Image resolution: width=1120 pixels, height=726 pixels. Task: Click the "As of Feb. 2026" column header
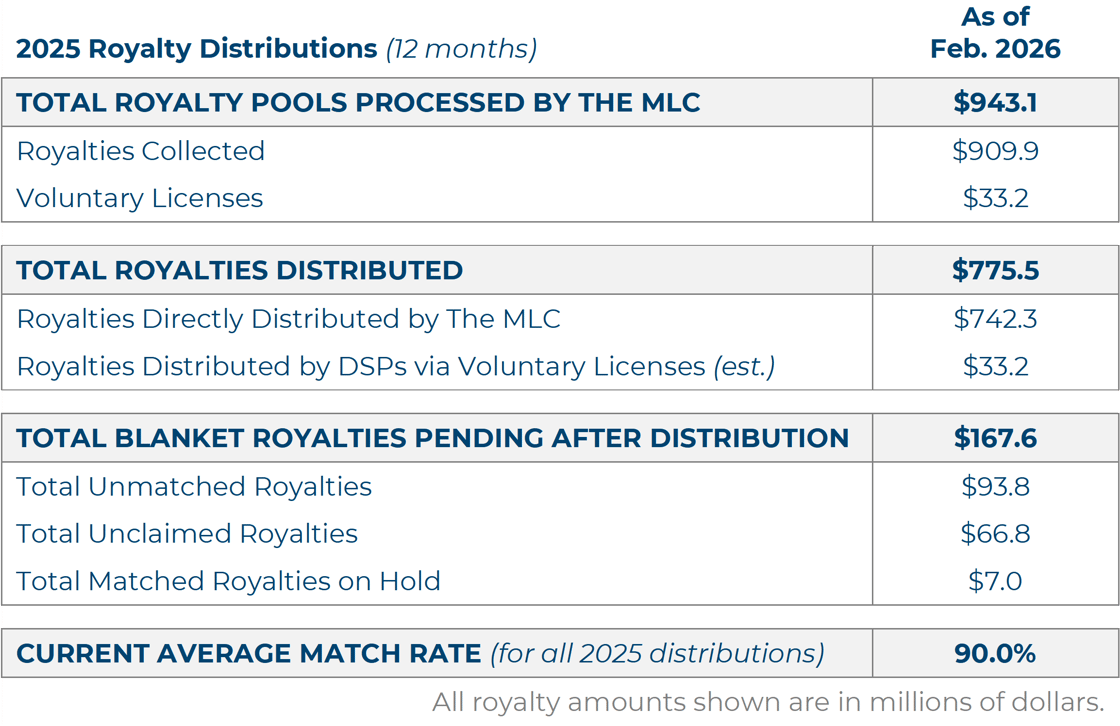coord(995,33)
